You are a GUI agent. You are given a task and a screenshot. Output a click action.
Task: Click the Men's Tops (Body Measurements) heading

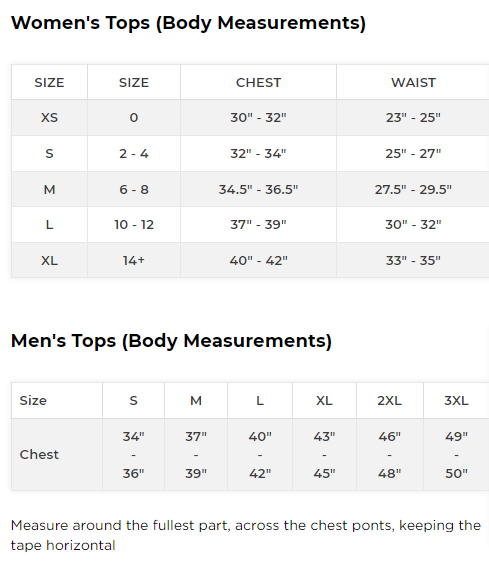[x=171, y=341]
